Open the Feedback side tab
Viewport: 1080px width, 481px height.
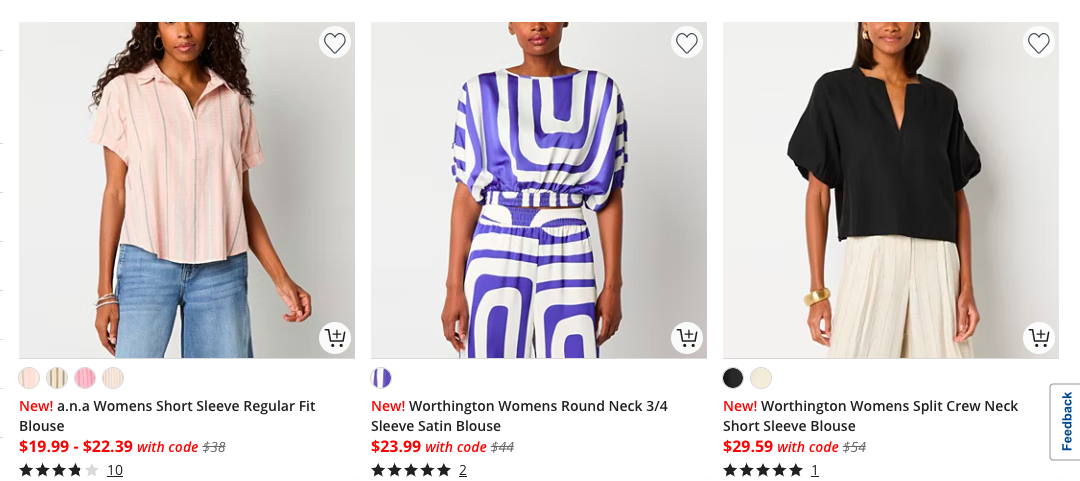point(1066,421)
